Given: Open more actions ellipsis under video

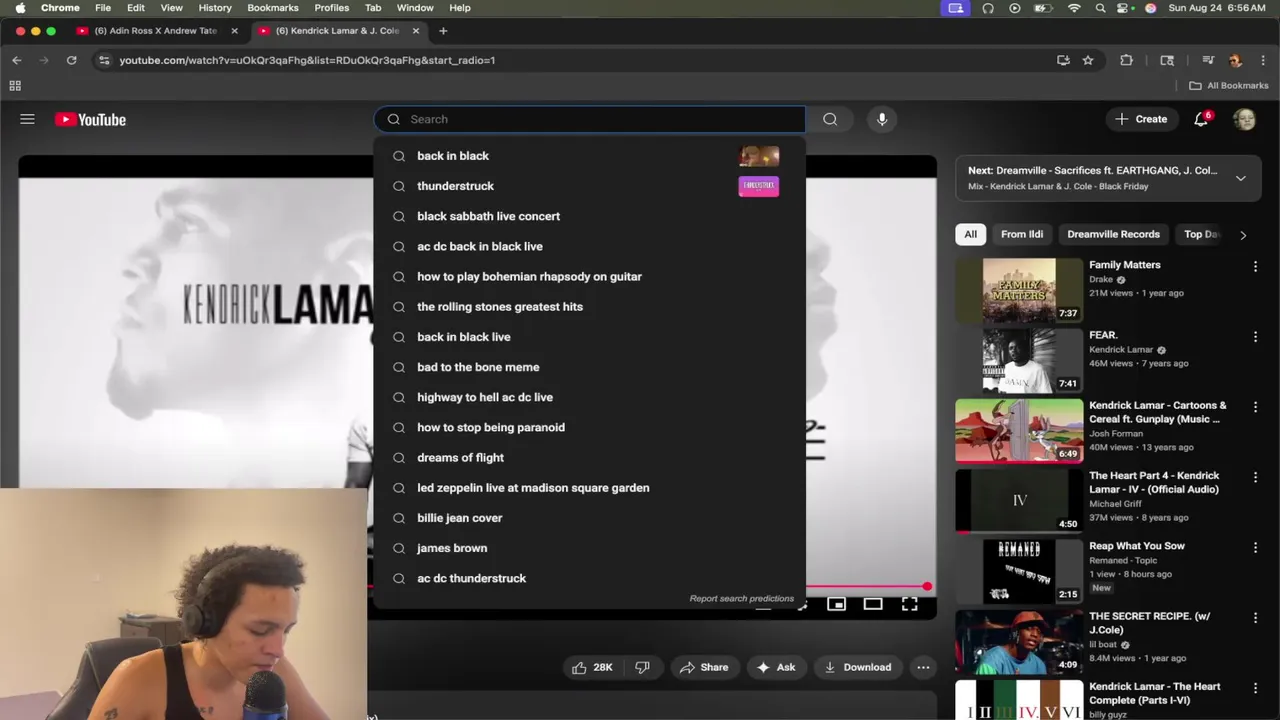Looking at the screenshot, I should click(x=923, y=667).
